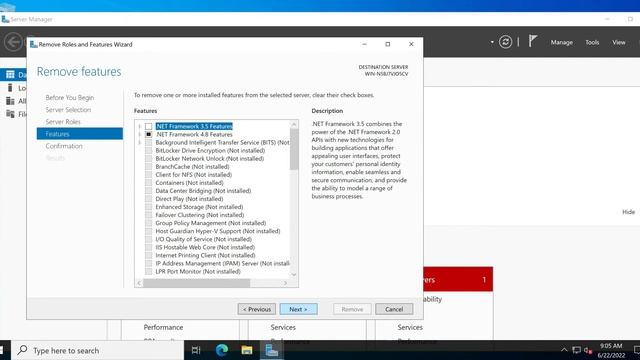Click the red server tile header
The width and height of the screenshot is (640, 360).
458,279
